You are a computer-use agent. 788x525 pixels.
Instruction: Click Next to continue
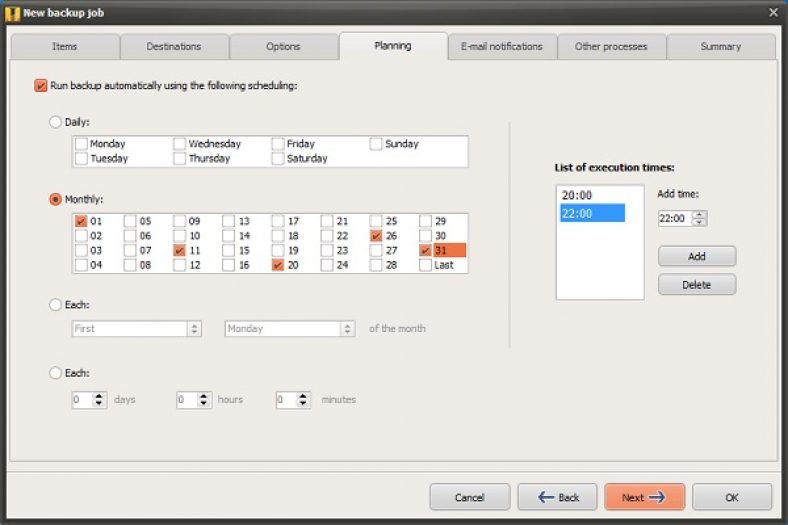click(x=645, y=497)
